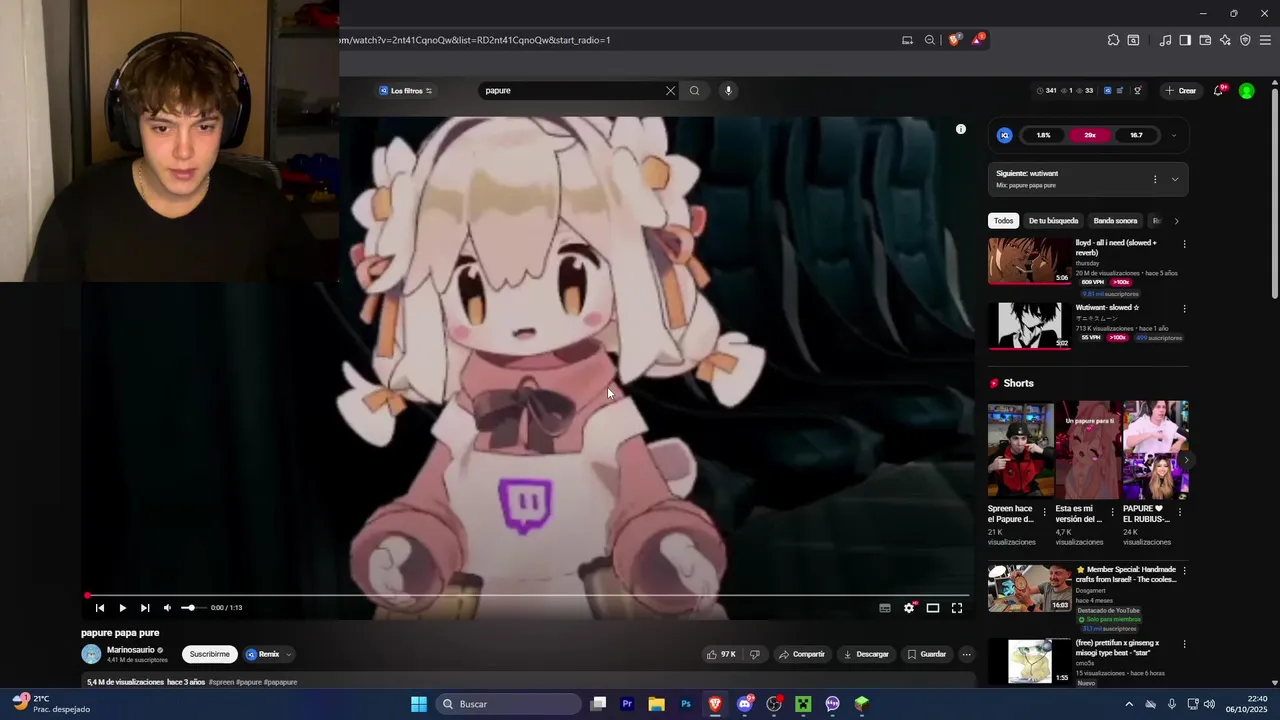Open the Brave VPN shield icon
1280x720 pixels.
(1245, 40)
